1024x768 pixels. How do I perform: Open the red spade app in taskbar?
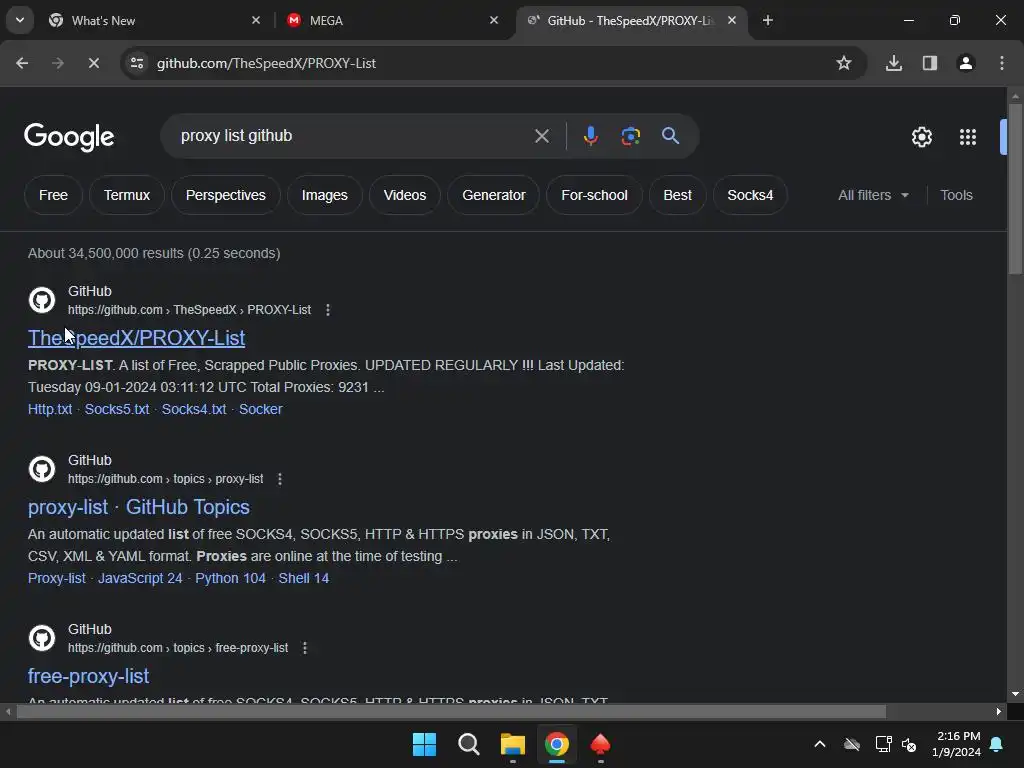[x=600, y=744]
